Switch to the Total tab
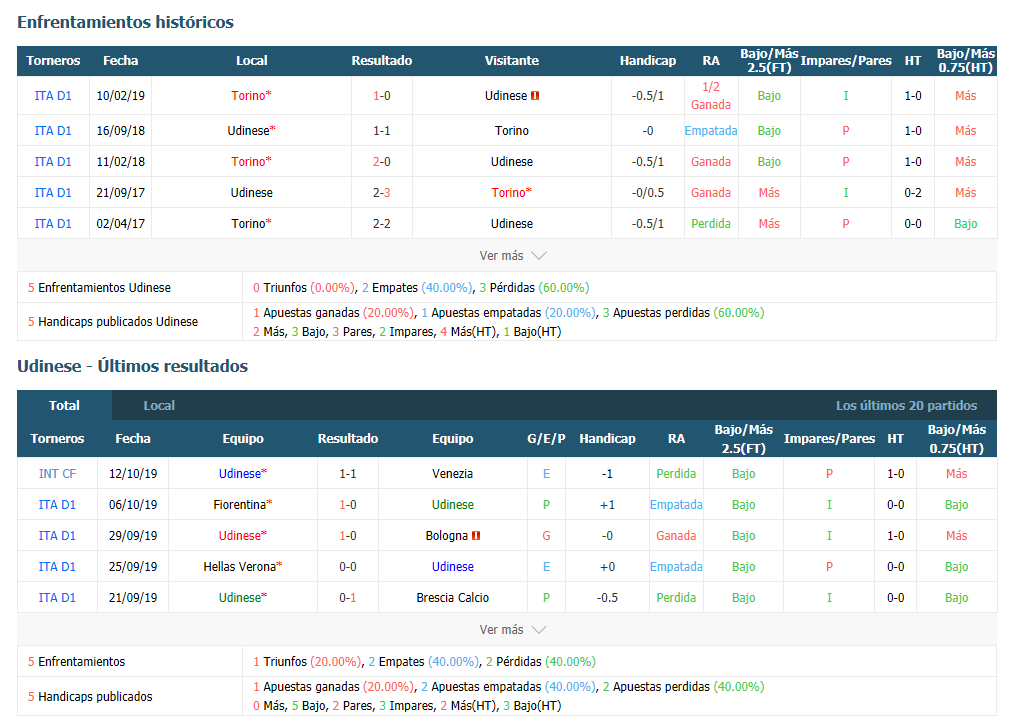This screenshot has height=727, width=1010. click(64, 406)
